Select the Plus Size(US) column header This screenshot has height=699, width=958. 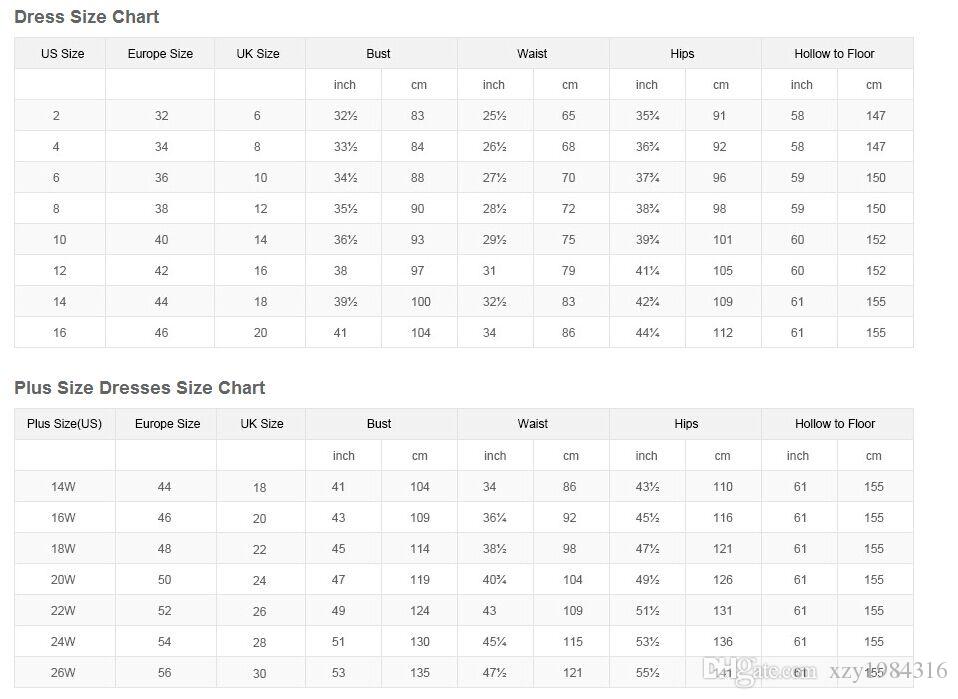click(x=64, y=423)
